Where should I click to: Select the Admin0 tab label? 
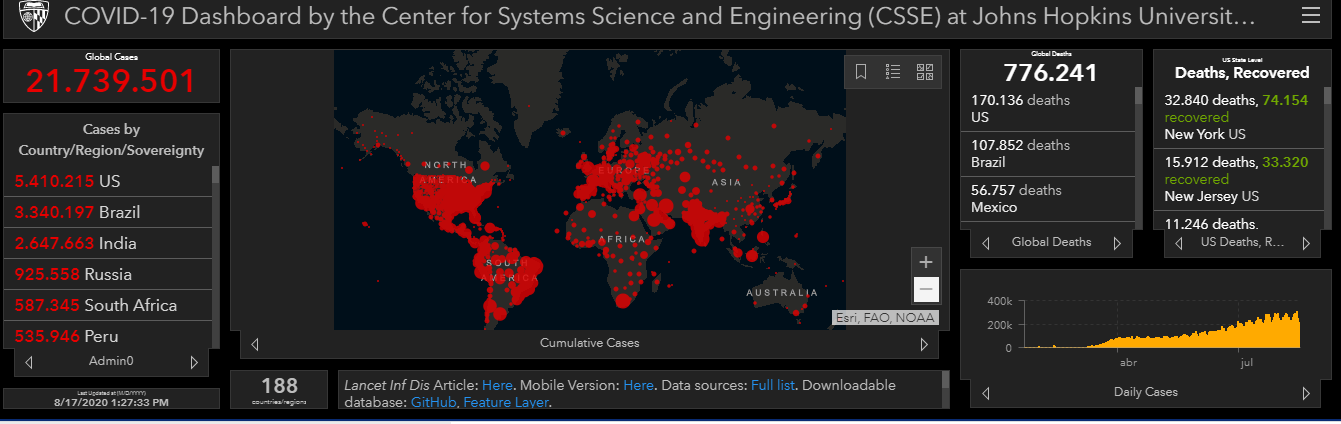click(111, 361)
